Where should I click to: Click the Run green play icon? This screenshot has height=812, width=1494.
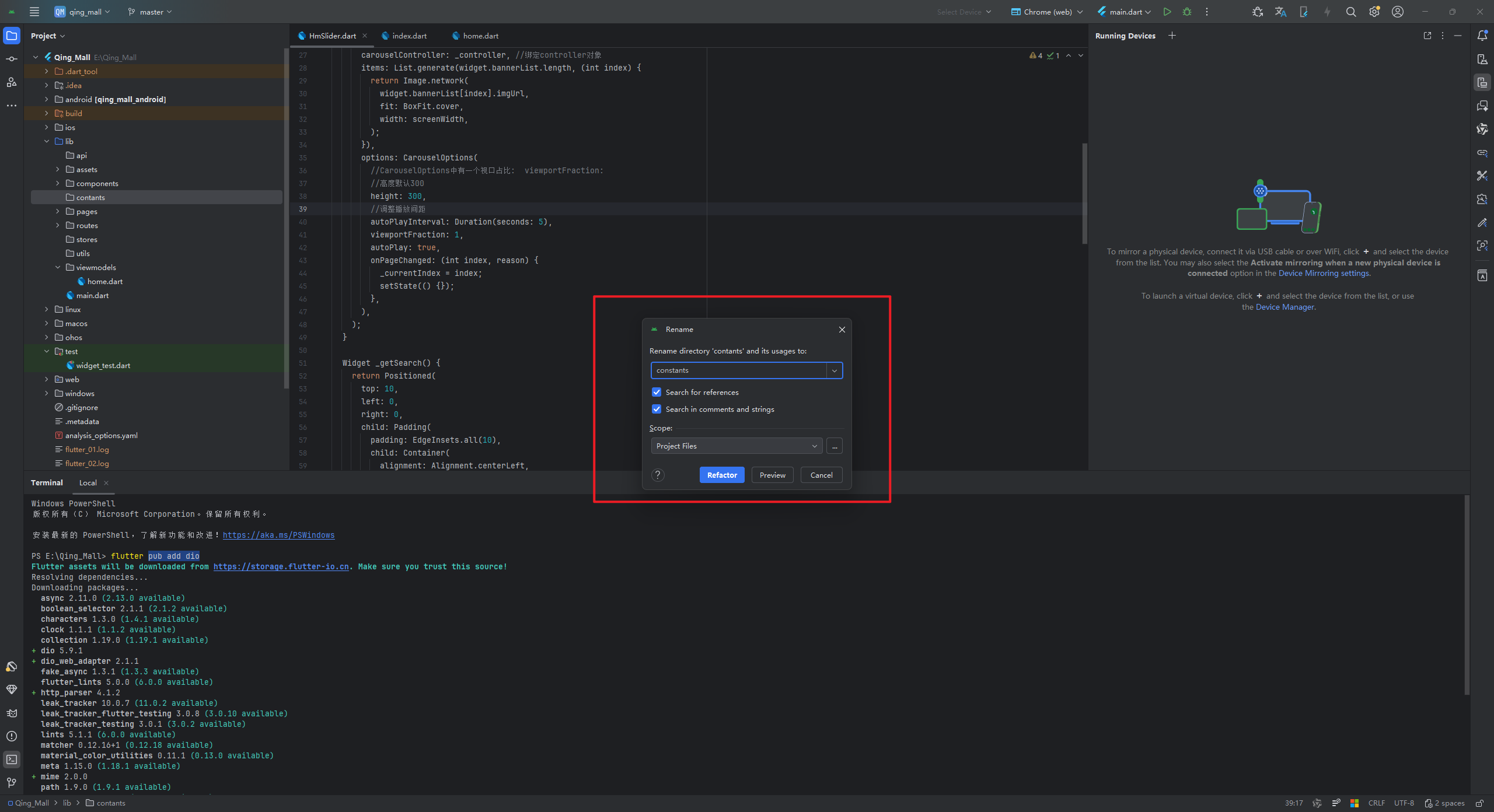pyautogui.click(x=1167, y=12)
